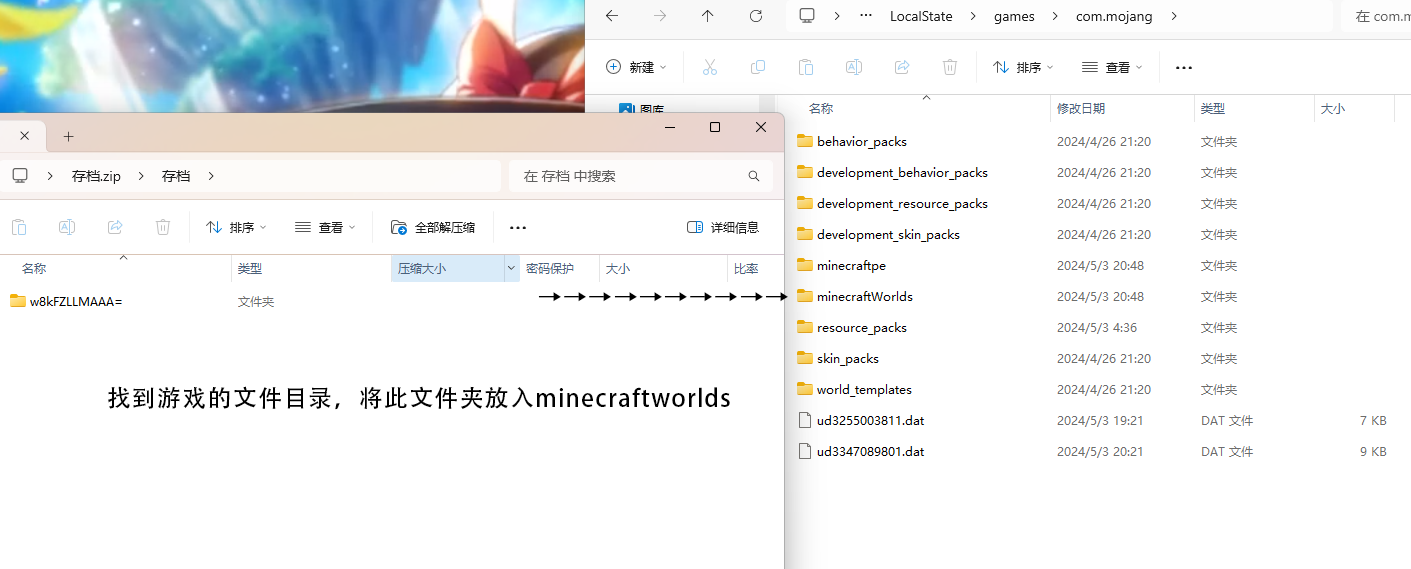Screen dimensions: 1411x569
Task: Open the 排序 (Sort) dropdown in 存档 window
Action: click(236, 227)
